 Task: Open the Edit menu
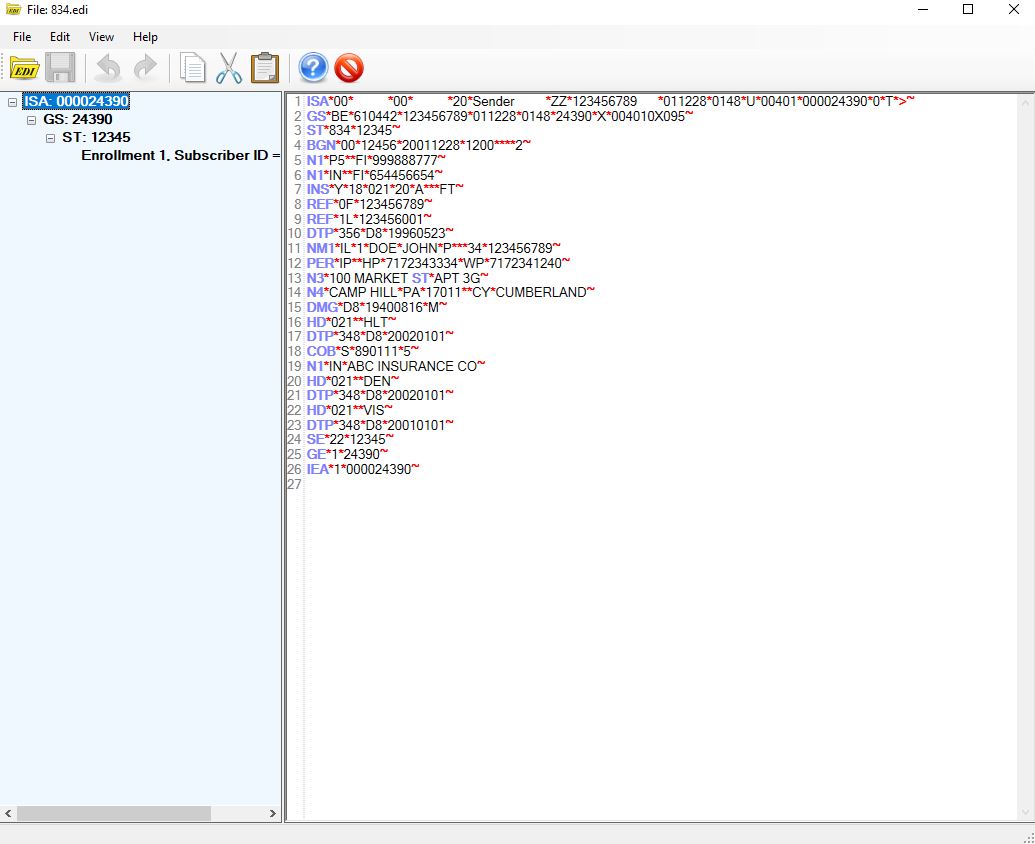pos(59,37)
